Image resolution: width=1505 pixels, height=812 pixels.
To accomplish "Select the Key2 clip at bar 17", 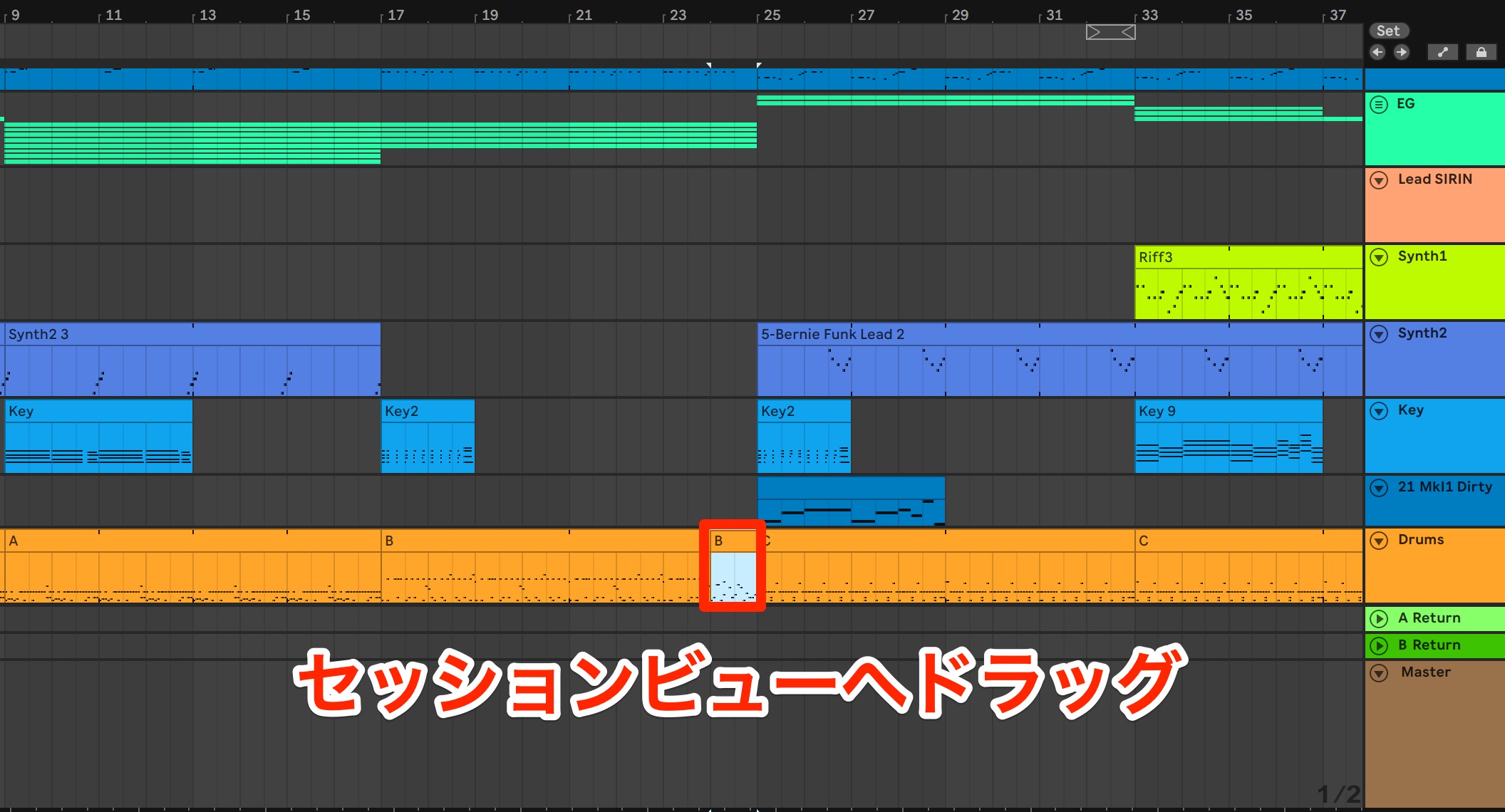I will pos(428,437).
